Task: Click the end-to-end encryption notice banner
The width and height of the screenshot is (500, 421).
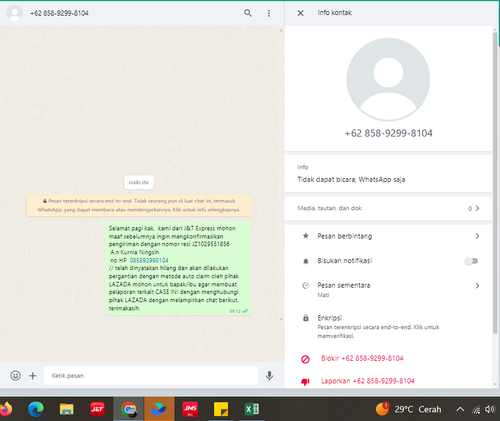Action: click(139, 205)
